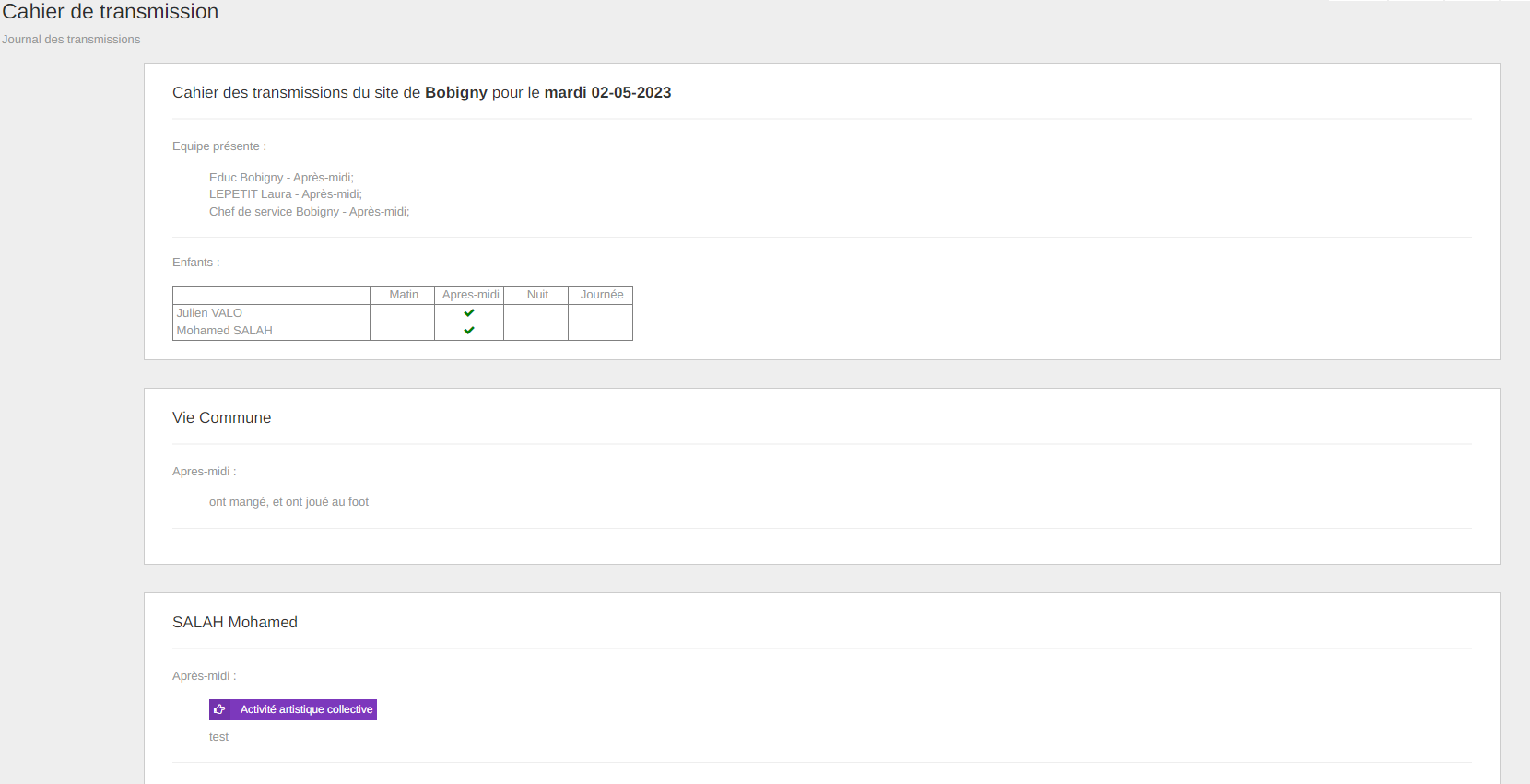Click Mohamed SALAH's green Apres-midi checkmark
Screen dimensions: 1530x784
[469, 331]
